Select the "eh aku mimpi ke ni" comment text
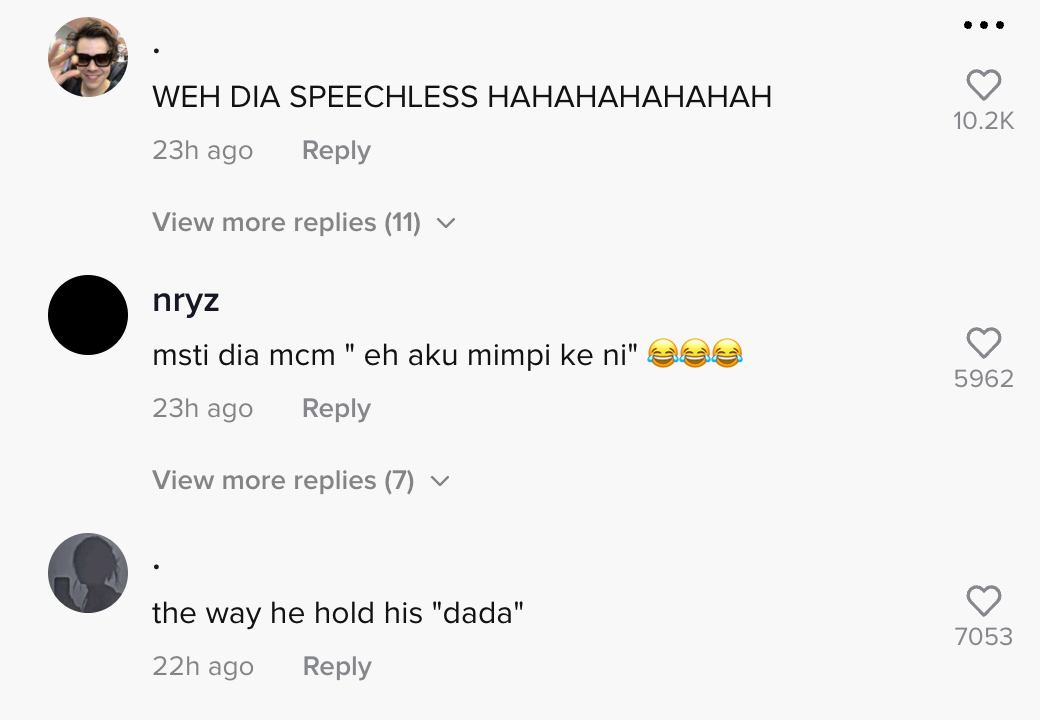Image resolution: width=1040 pixels, height=720 pixels. point(395,355)
